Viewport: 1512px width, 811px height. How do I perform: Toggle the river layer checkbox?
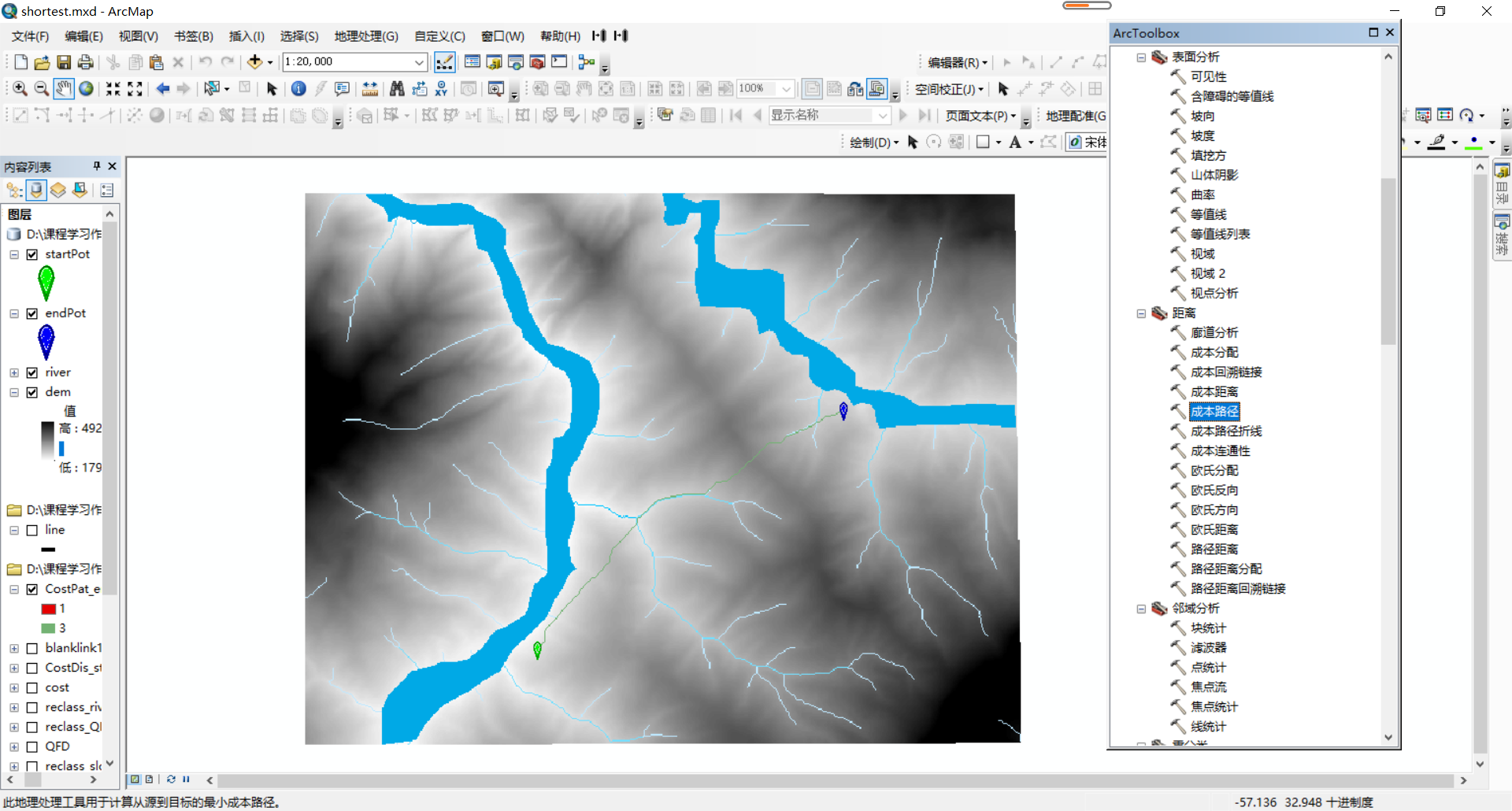[31, 372]
